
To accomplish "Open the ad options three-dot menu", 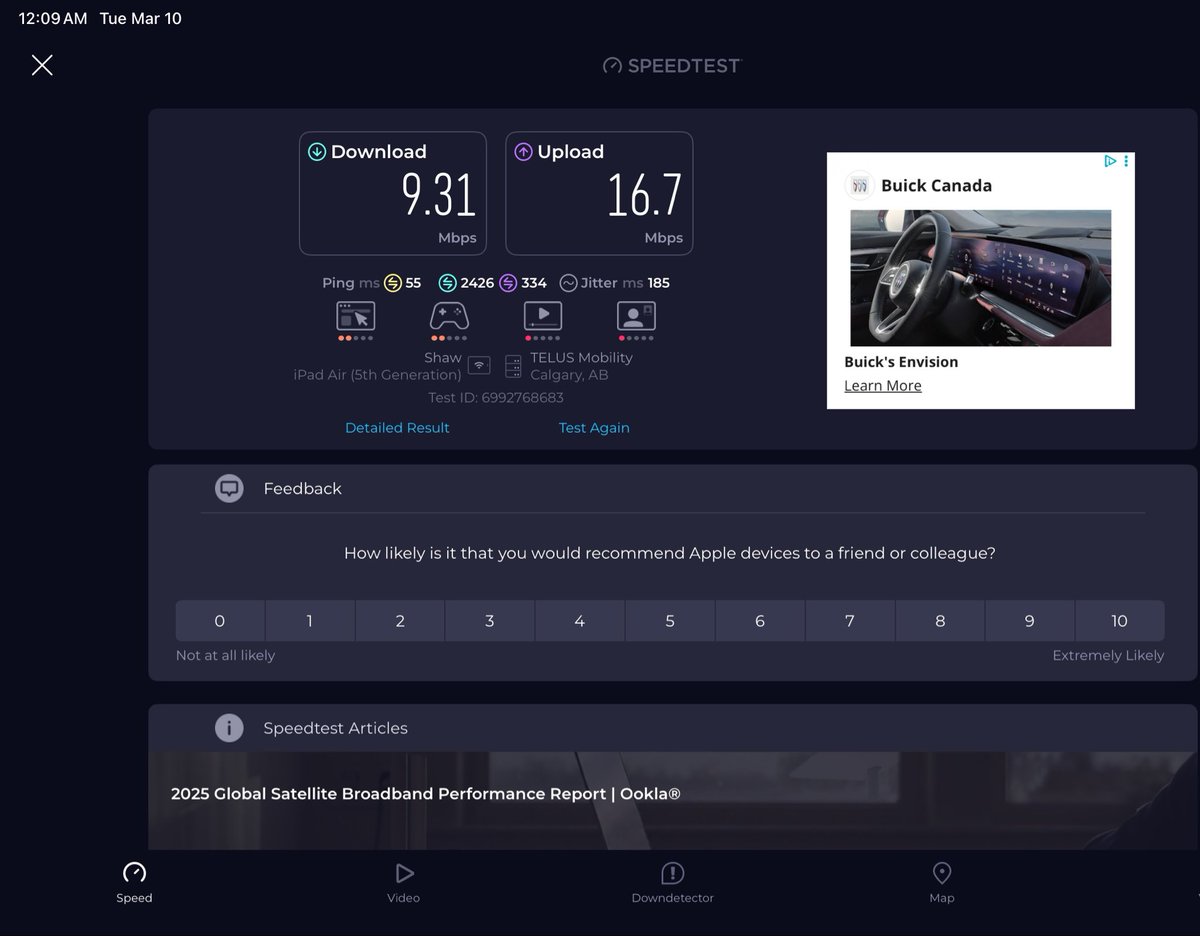I will point(1126,161).
